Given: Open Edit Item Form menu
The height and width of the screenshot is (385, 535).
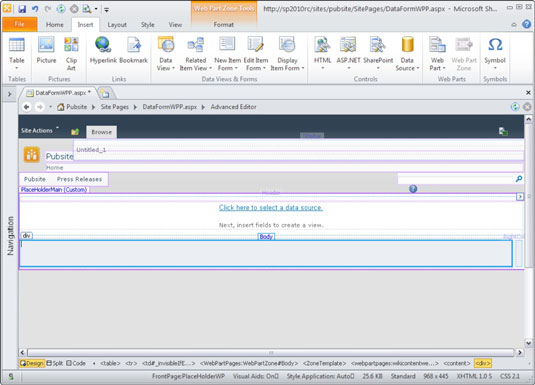Looking at the screenshot, I should coord(256,54).
